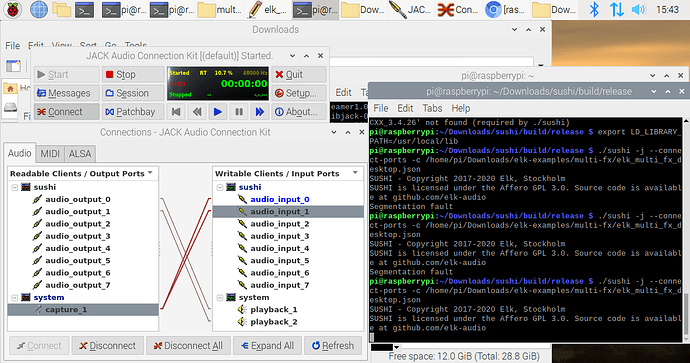This screenshot has height=363, width=690.
Task: Switch to elk_ text editor taskbar entry
Action: (x=267, y=10)
